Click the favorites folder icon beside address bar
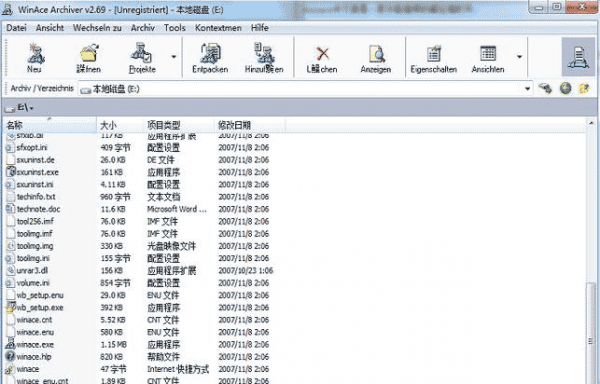 tap(584, 89)
